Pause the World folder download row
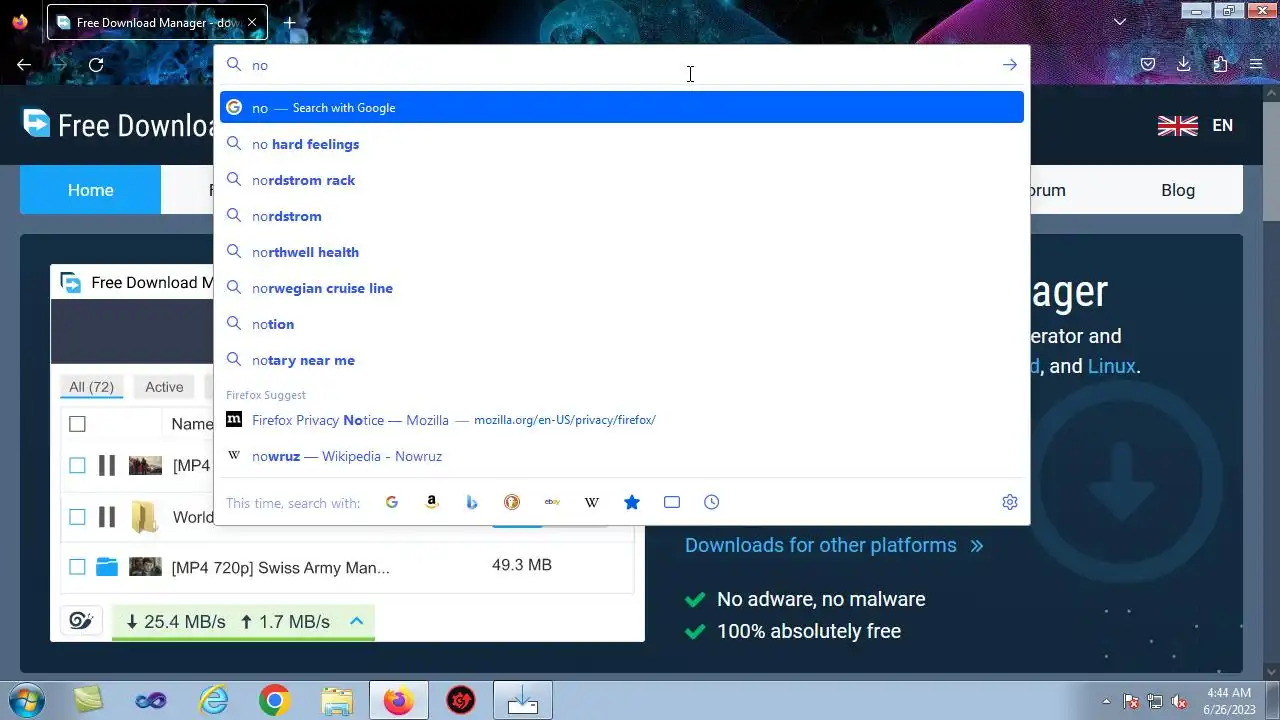 point(107,517)
